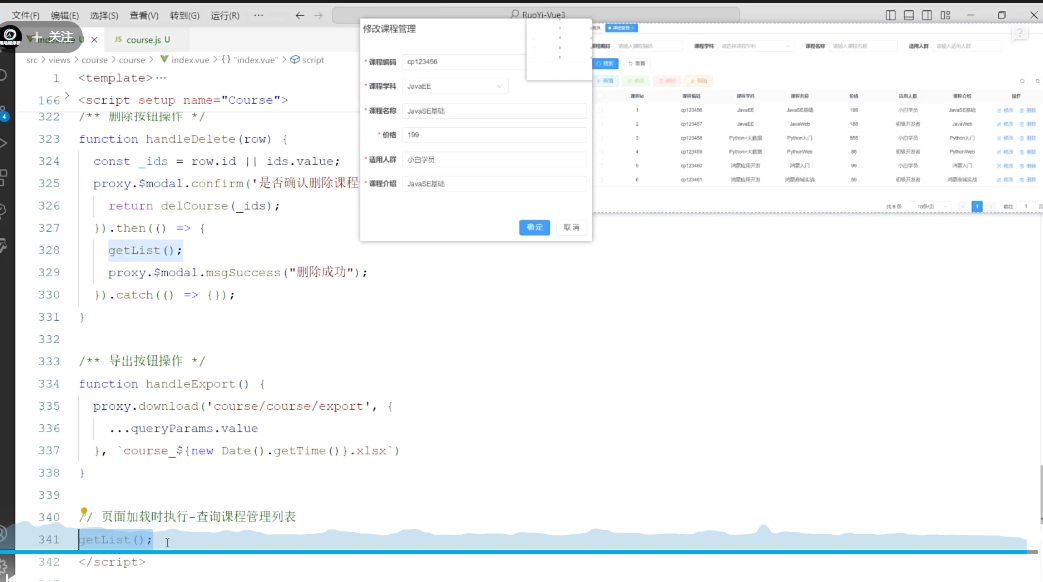Toggle the search-bar visibility icon above table
The image size is (1043, 582).
[x=1022, y=81]
